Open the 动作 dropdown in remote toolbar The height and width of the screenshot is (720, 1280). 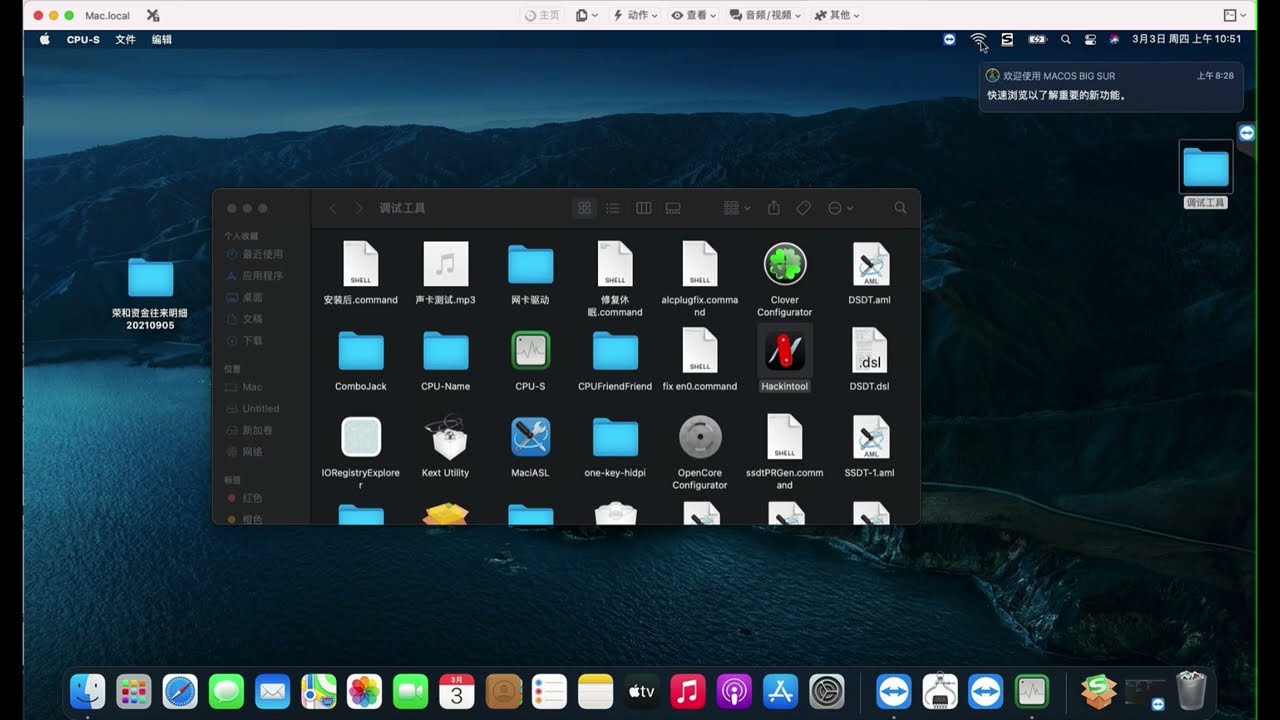tap(635, 15)
